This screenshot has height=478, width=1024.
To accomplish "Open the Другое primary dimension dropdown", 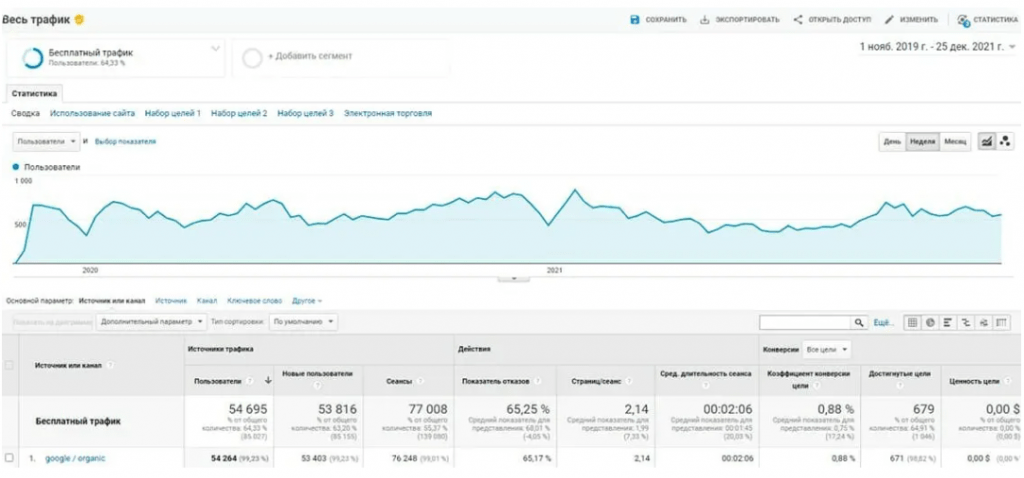I will pos(307,301).
